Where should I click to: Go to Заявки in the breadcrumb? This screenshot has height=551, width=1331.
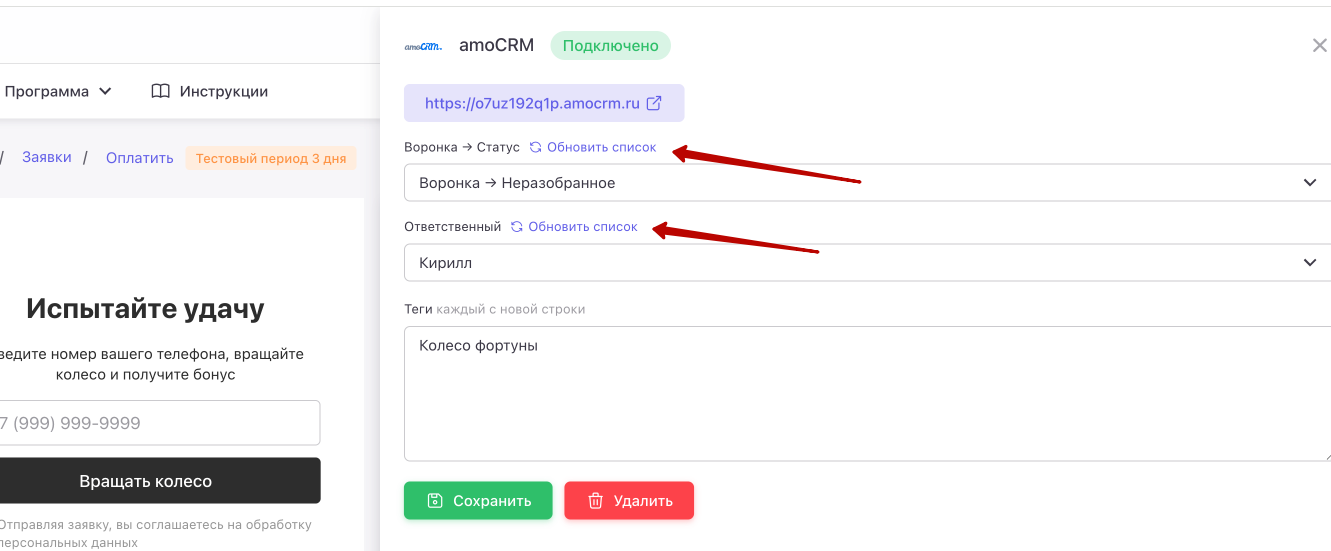pyautogui.click(x=47, y=157)
